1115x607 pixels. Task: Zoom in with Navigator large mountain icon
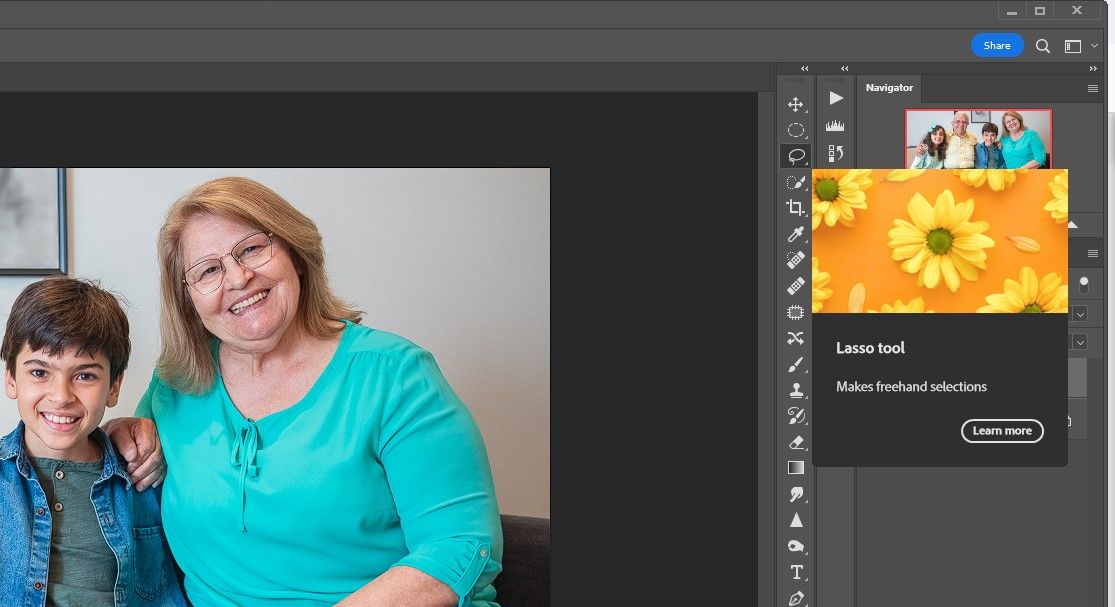[x=1073, y=225]
